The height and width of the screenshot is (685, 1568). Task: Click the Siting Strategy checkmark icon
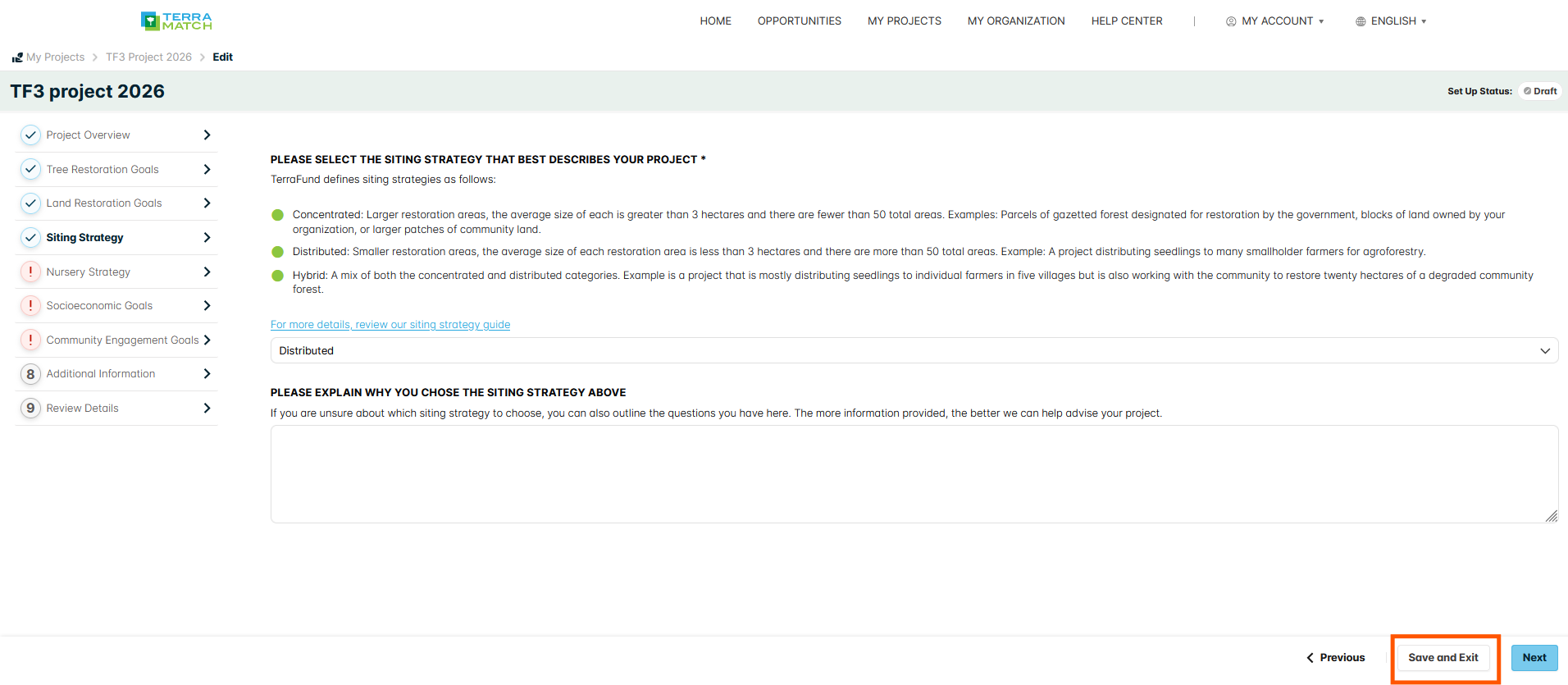[x=30, y=237]
